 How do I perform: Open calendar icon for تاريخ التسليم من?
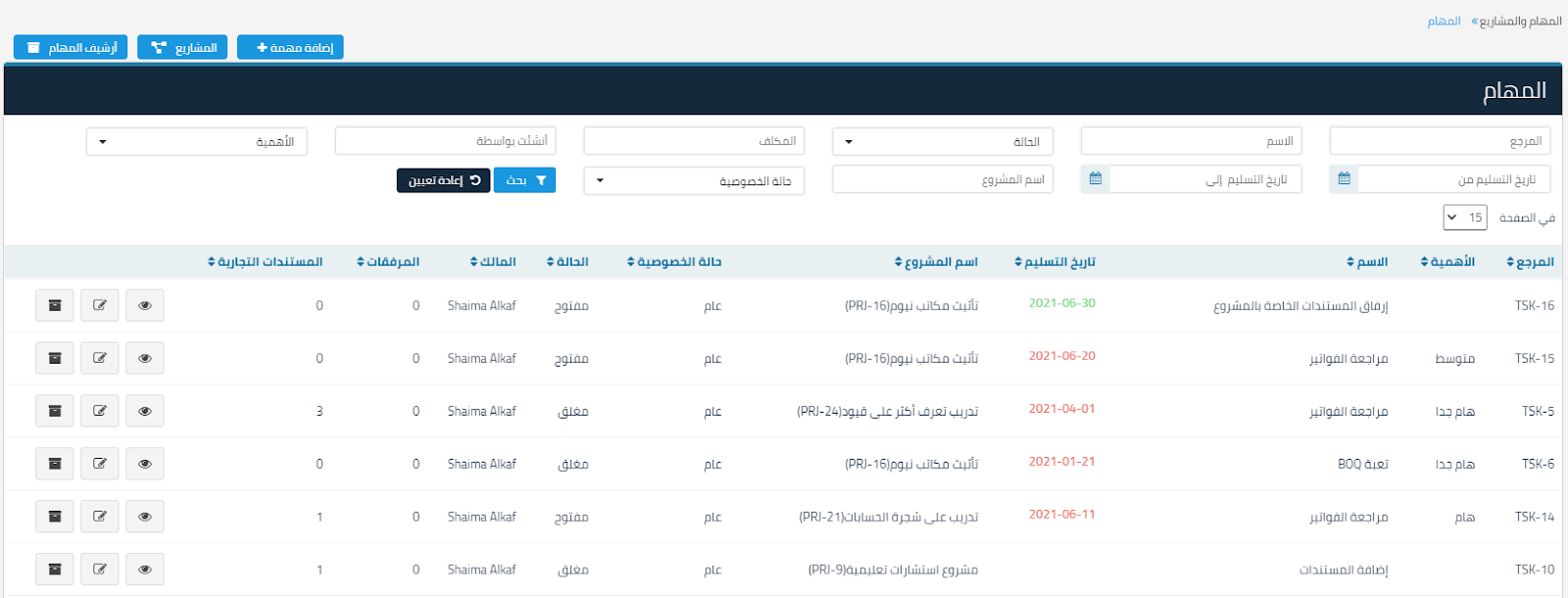1344,179
